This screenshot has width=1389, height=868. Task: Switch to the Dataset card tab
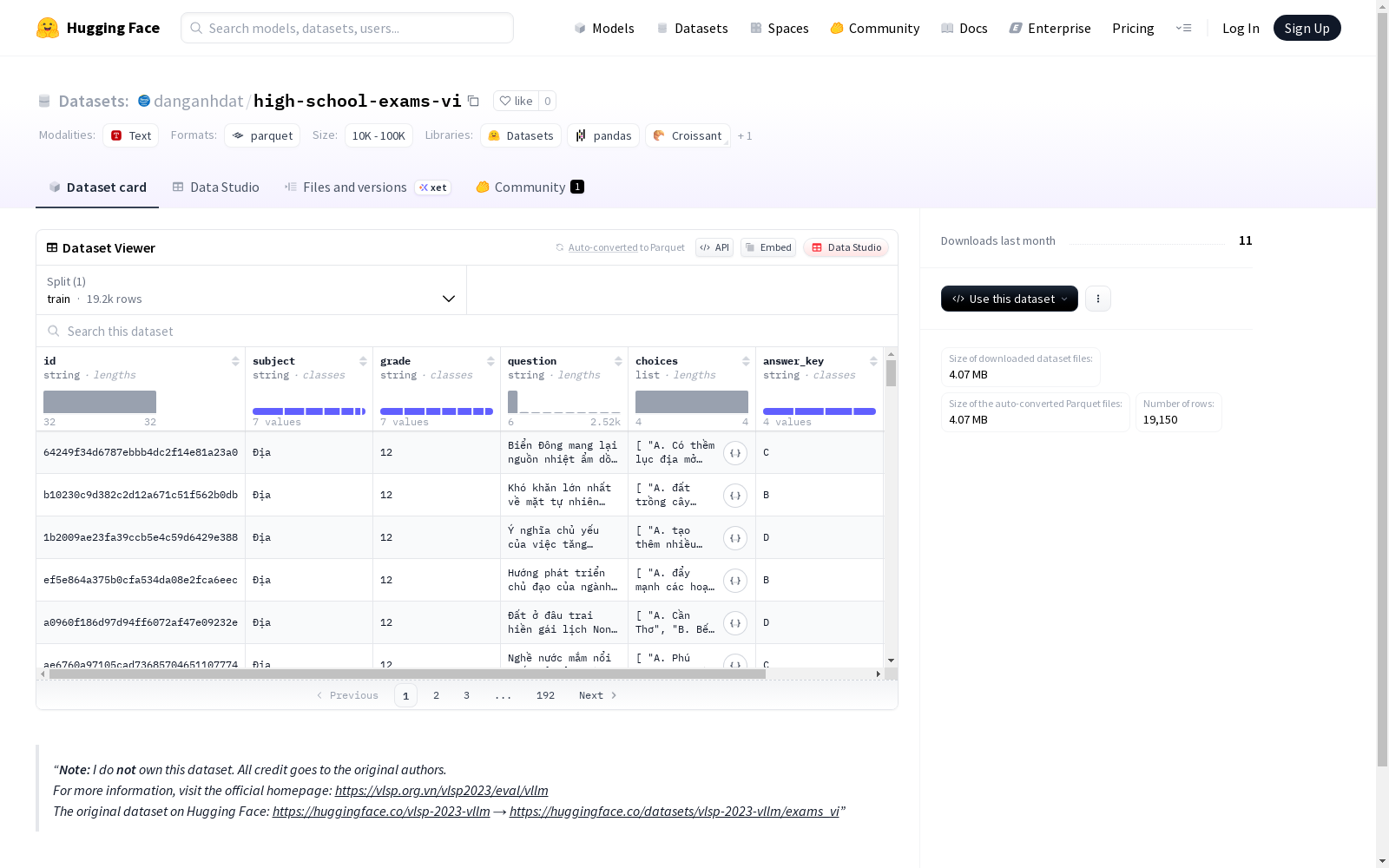pos(97,187)
